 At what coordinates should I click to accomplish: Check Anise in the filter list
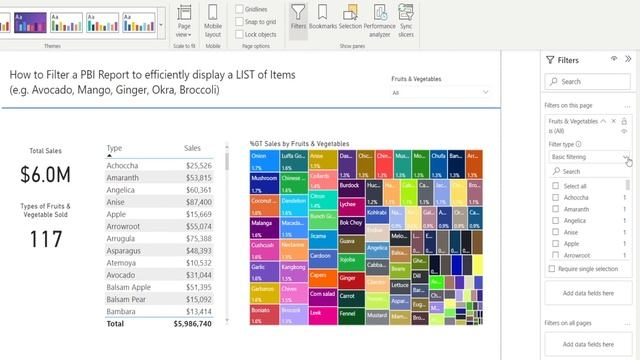(x=556, y=232)
